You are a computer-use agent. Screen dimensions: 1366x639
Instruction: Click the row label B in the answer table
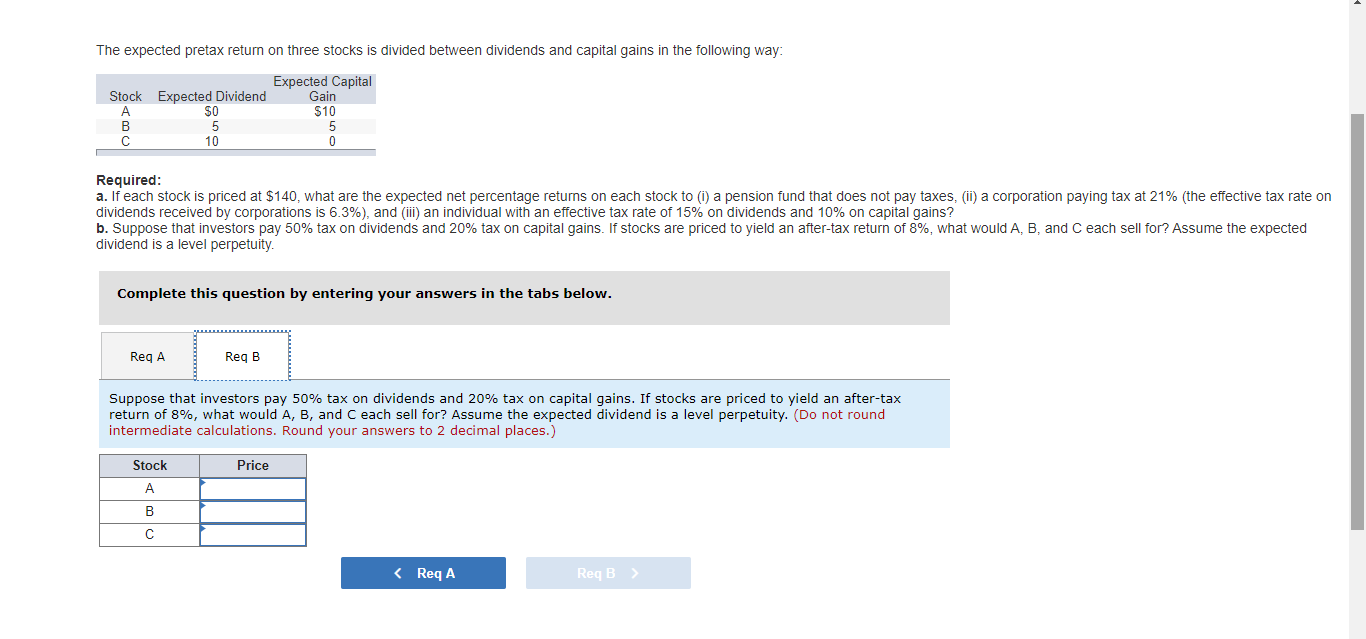coord(149,511)
